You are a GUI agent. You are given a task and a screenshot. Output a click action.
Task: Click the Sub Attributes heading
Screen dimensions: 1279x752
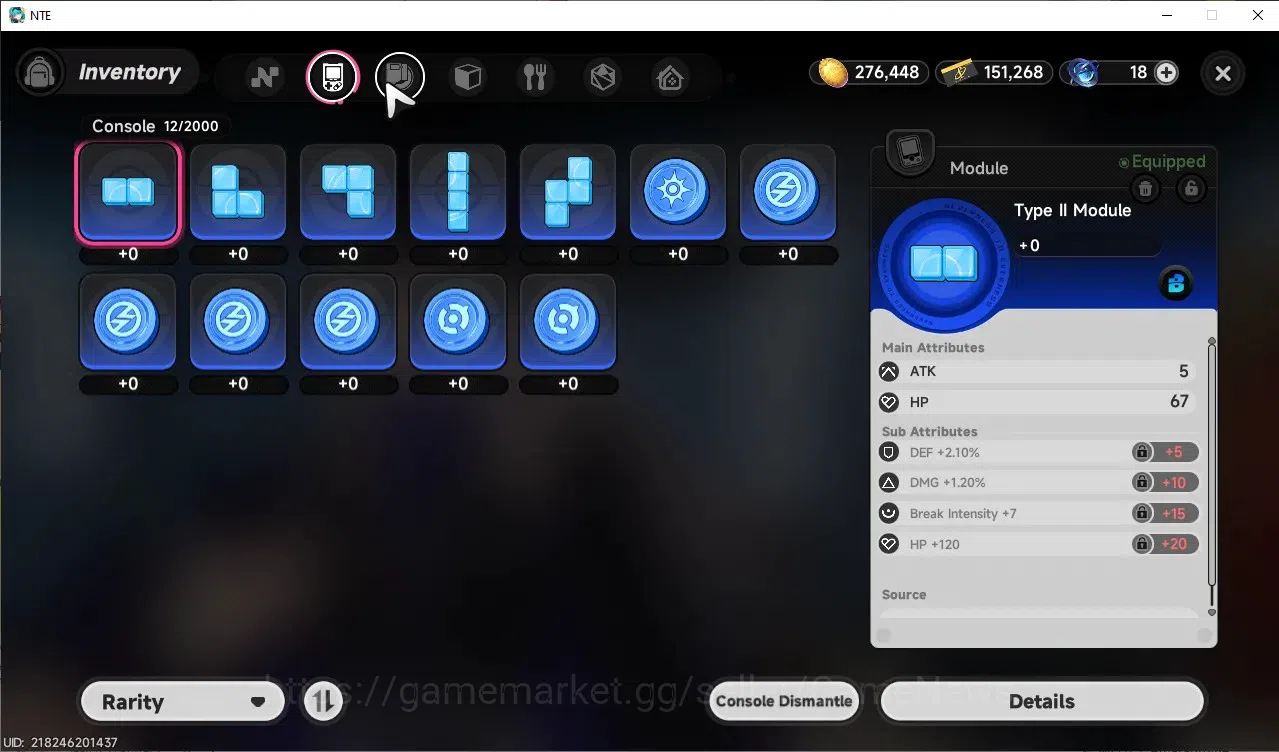point(929,432)
